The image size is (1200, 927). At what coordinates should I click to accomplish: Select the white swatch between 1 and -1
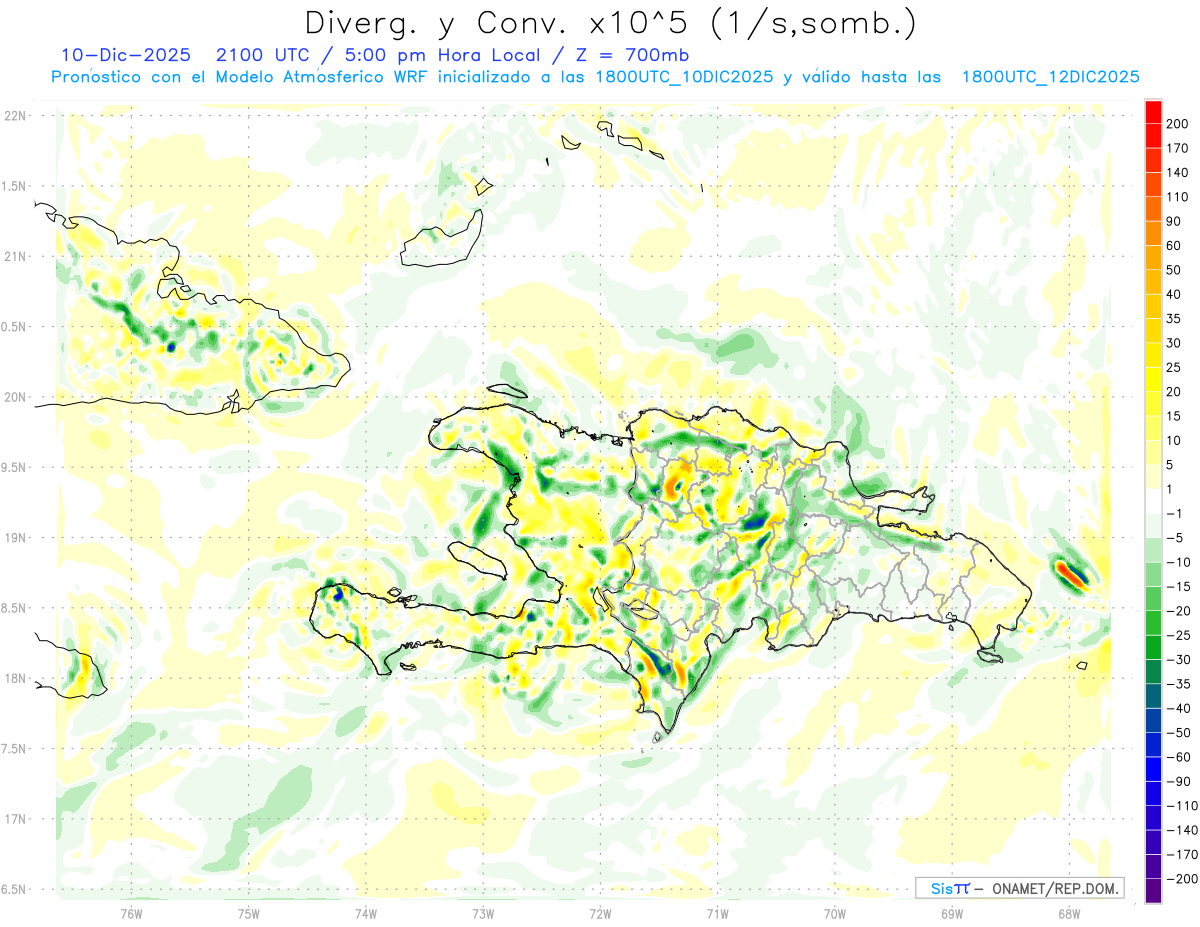pos(1154,502)
